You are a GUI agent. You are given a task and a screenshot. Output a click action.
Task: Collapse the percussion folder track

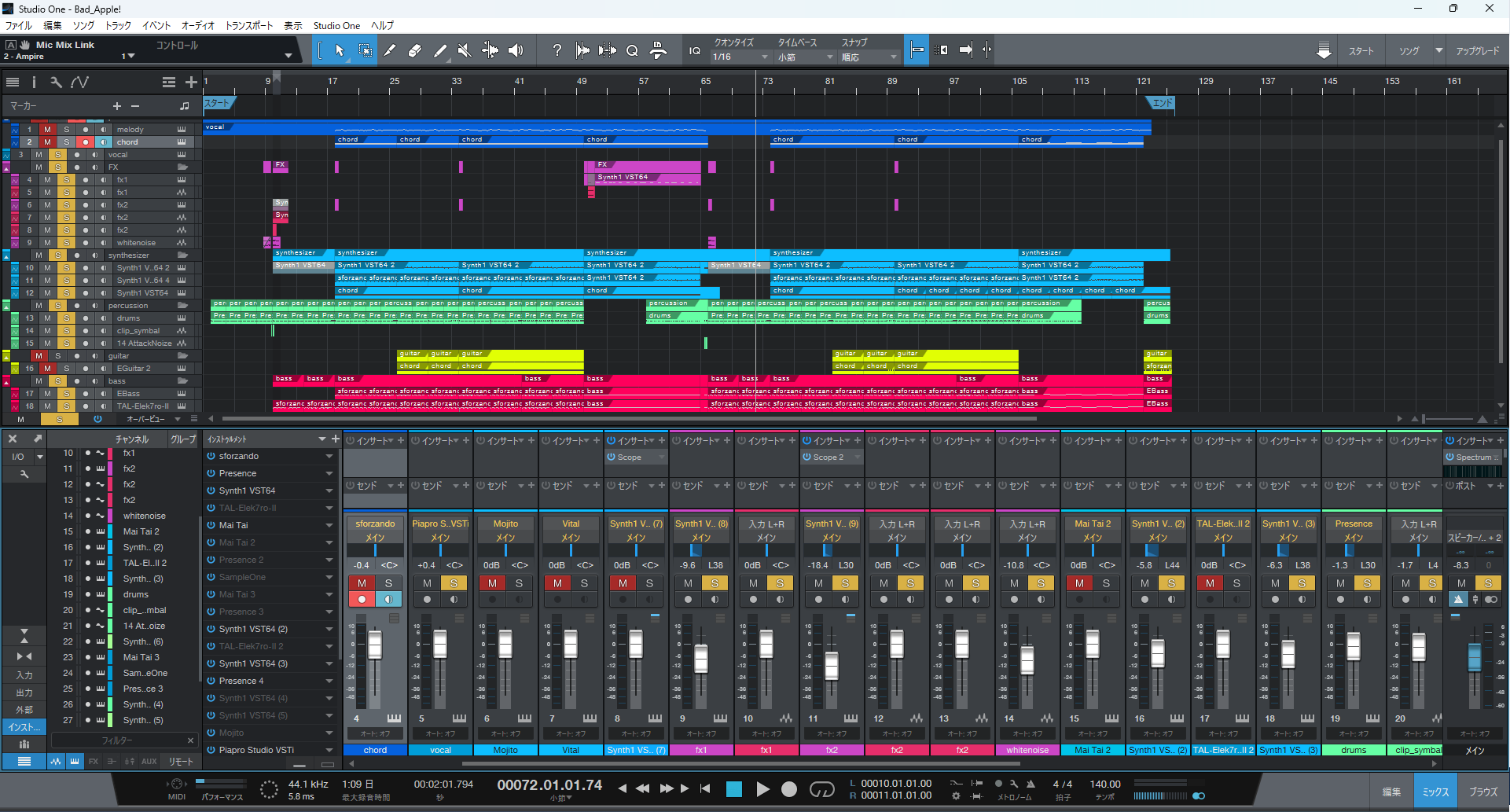point(6,306)
